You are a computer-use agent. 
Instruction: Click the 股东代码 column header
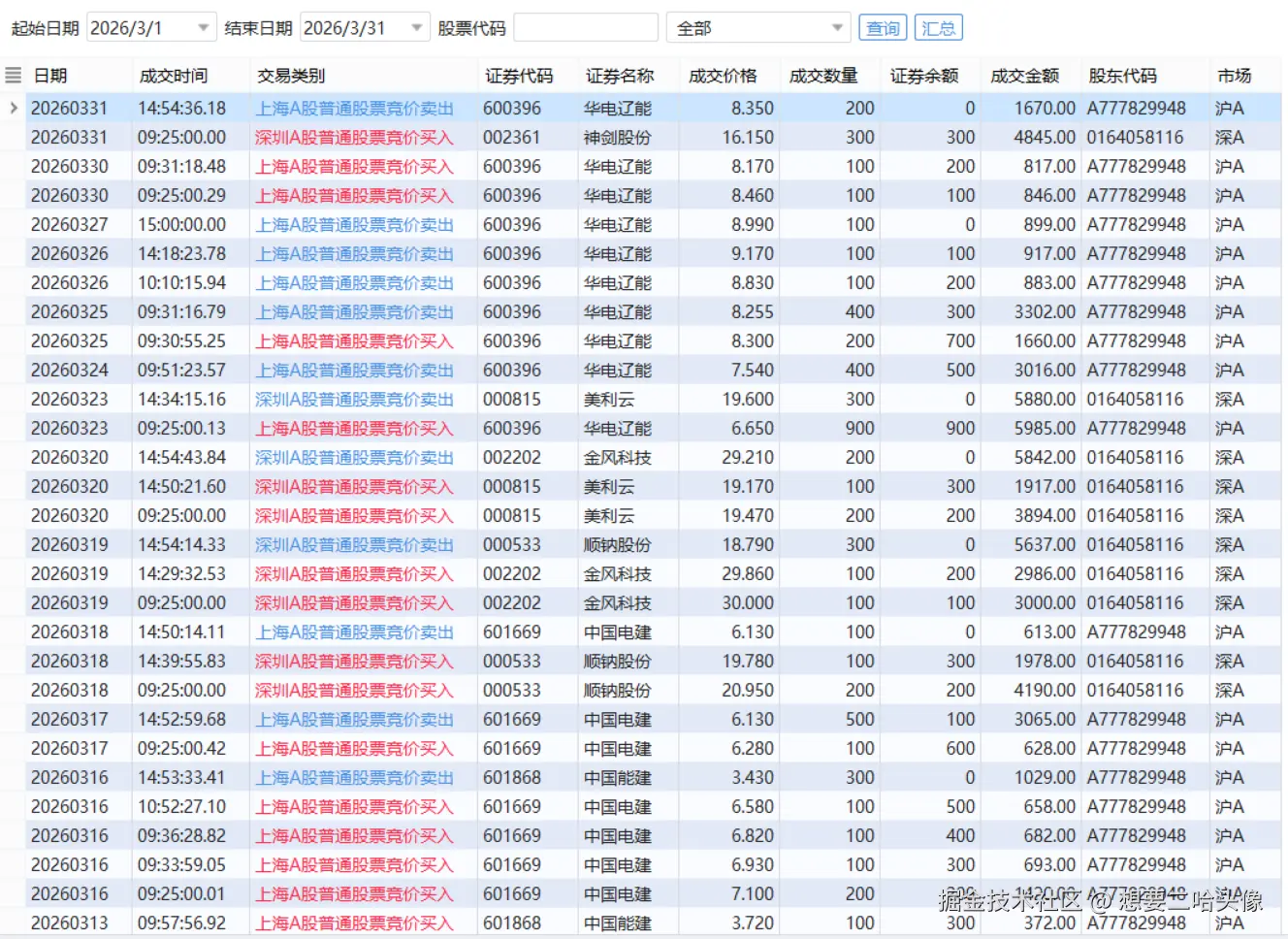tap(1128, 75)
